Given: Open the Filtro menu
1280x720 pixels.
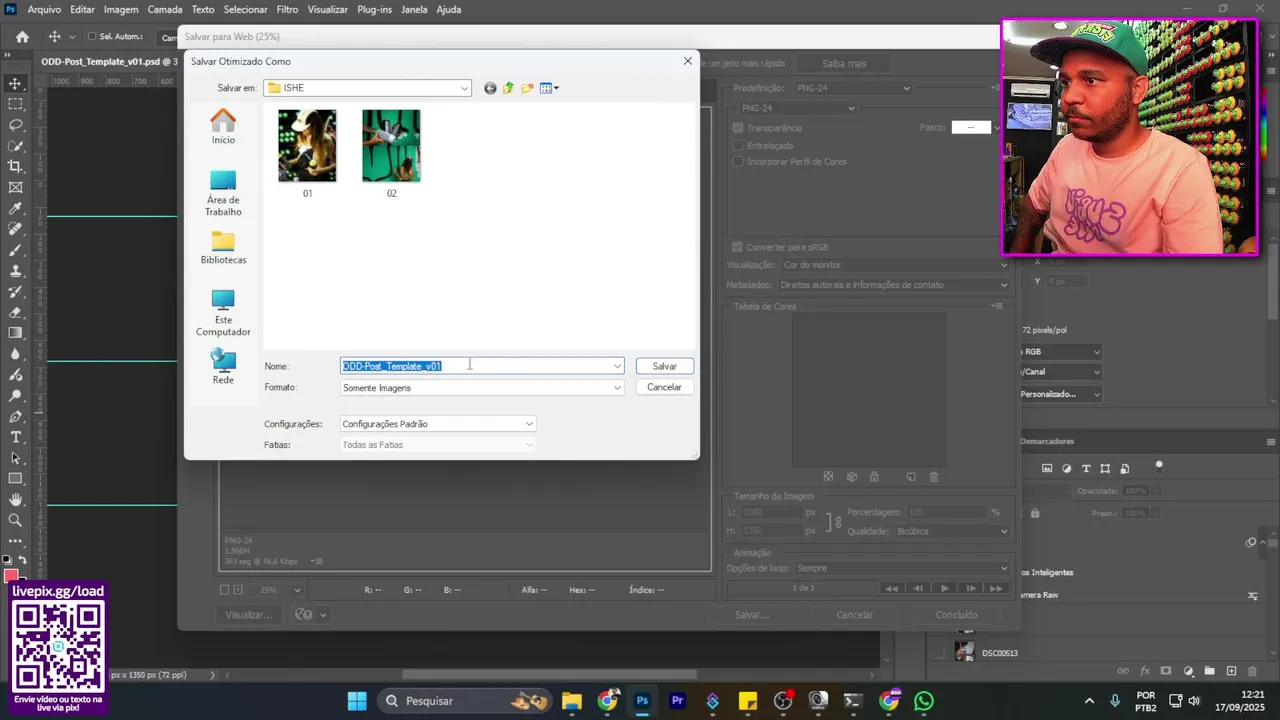Looking at the screenshot, I should point(287,9).
